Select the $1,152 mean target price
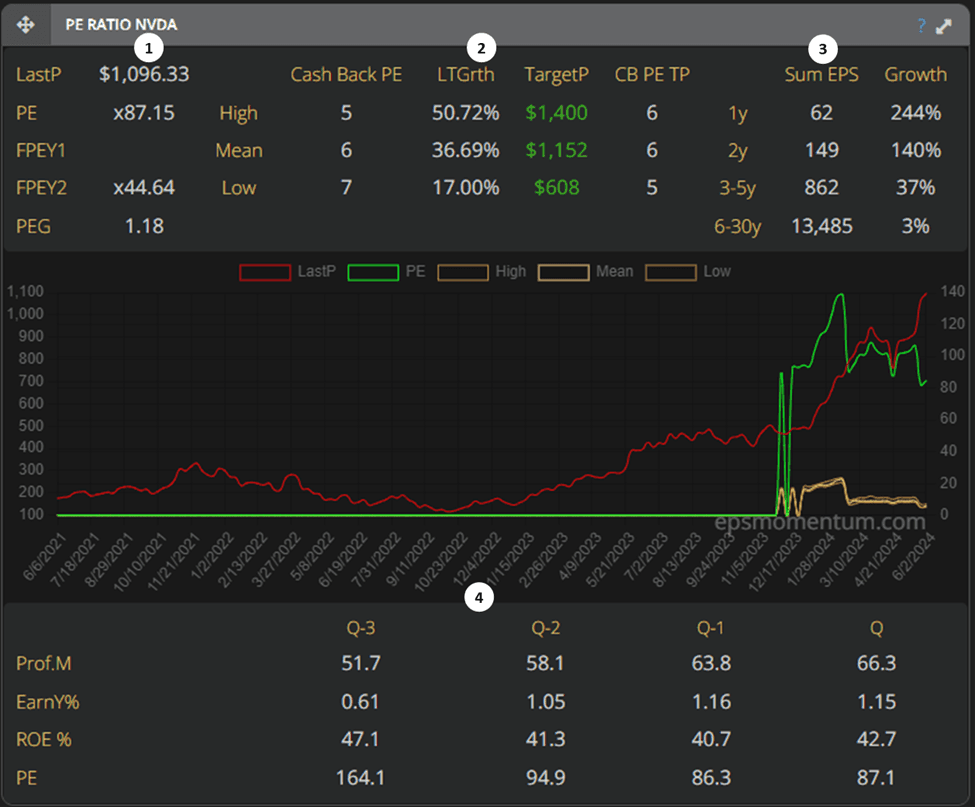 pyautogui.click(x=557, y=150)
